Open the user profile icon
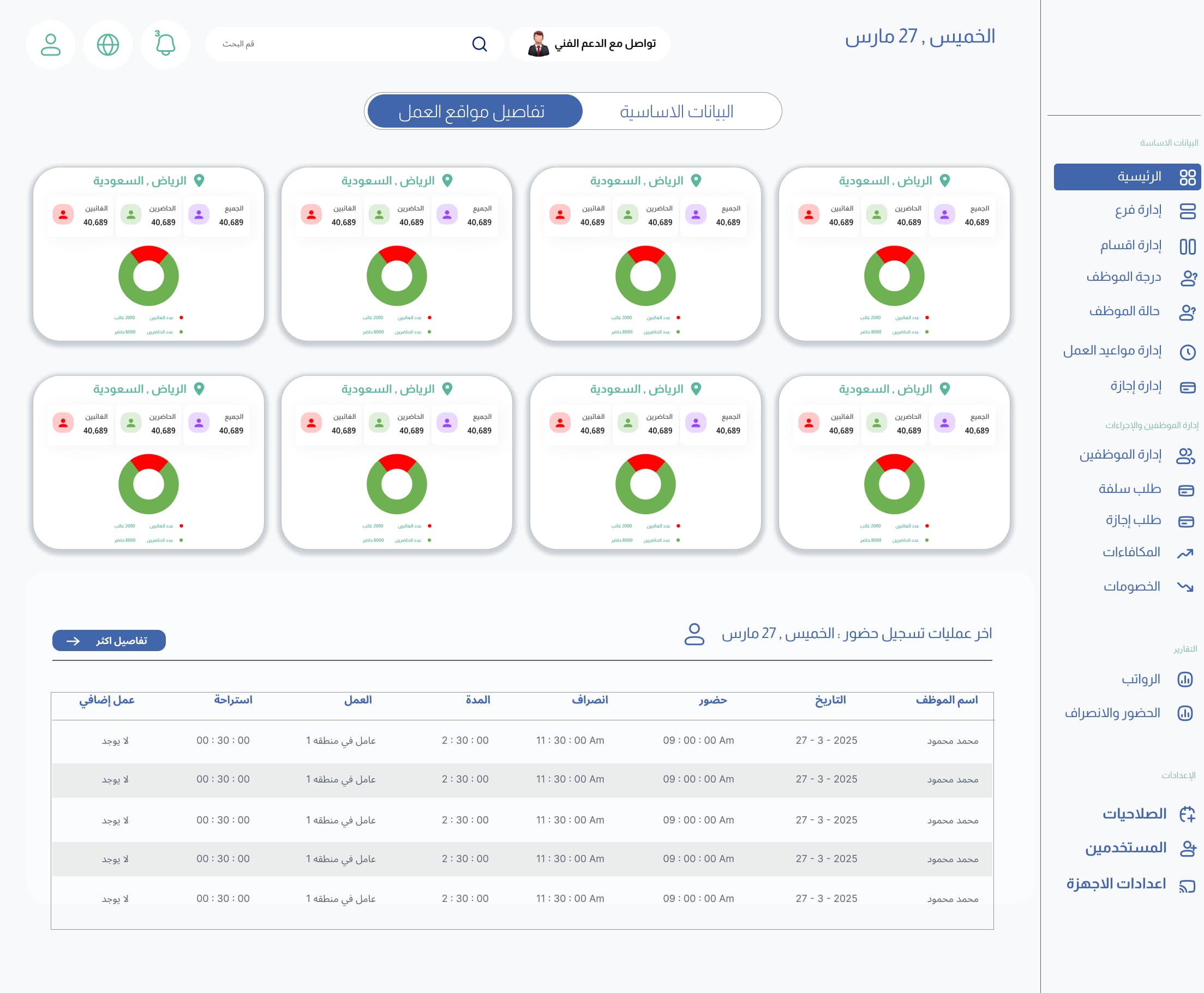 51,44
